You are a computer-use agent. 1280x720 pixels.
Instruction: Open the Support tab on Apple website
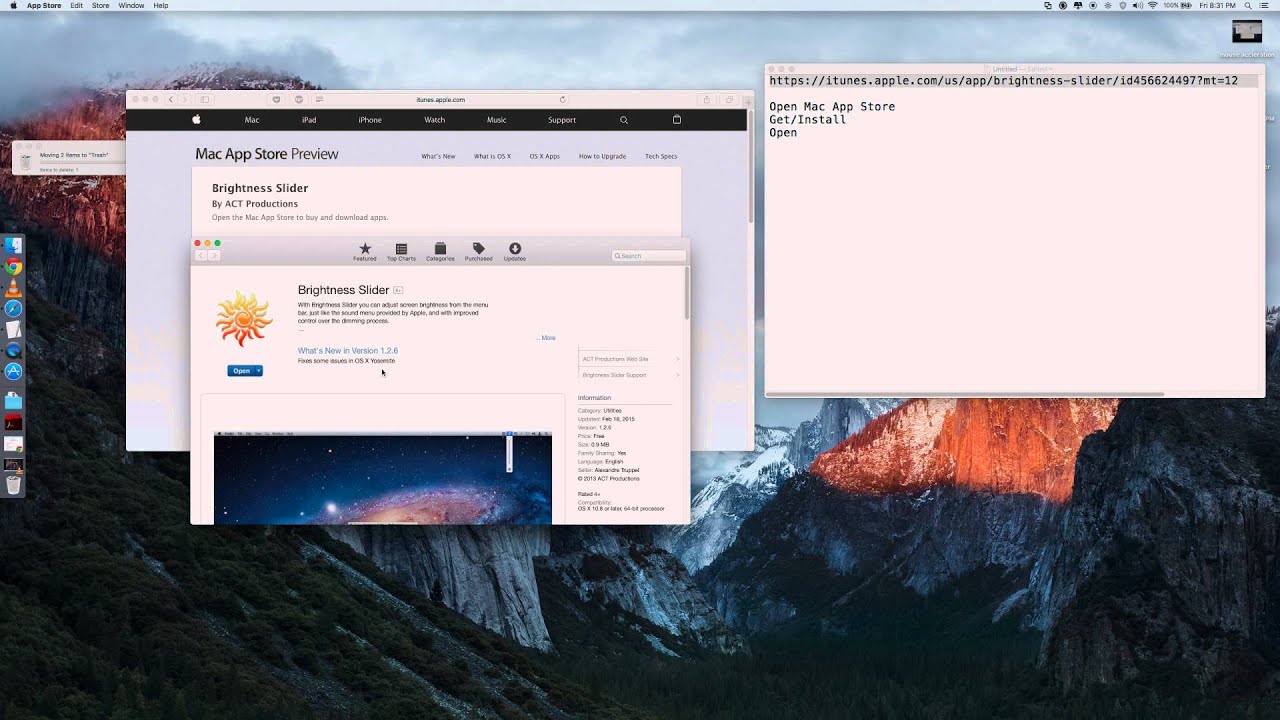[562, 120]
